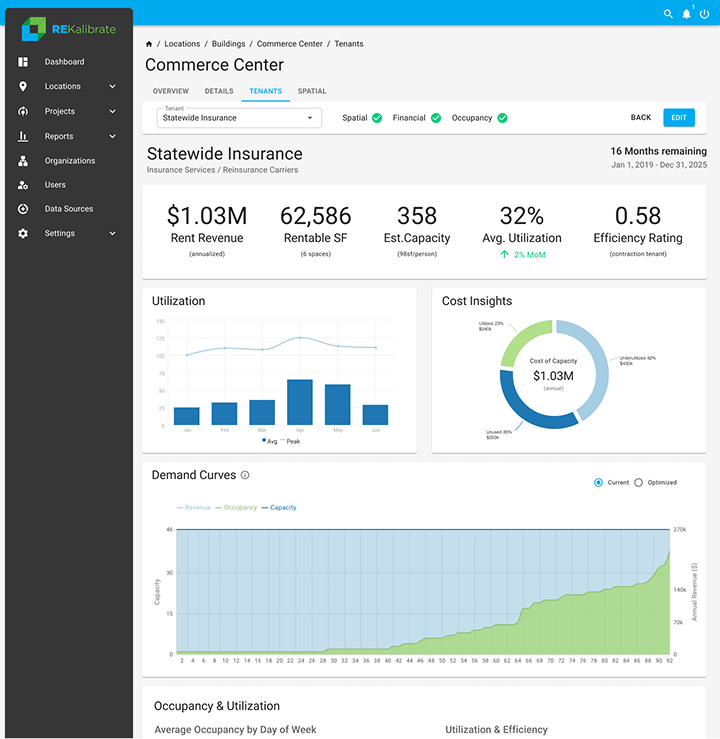This screenshot has height=739, width=720.
Task: Click the Financial green check icon
Action: [436, 118]
